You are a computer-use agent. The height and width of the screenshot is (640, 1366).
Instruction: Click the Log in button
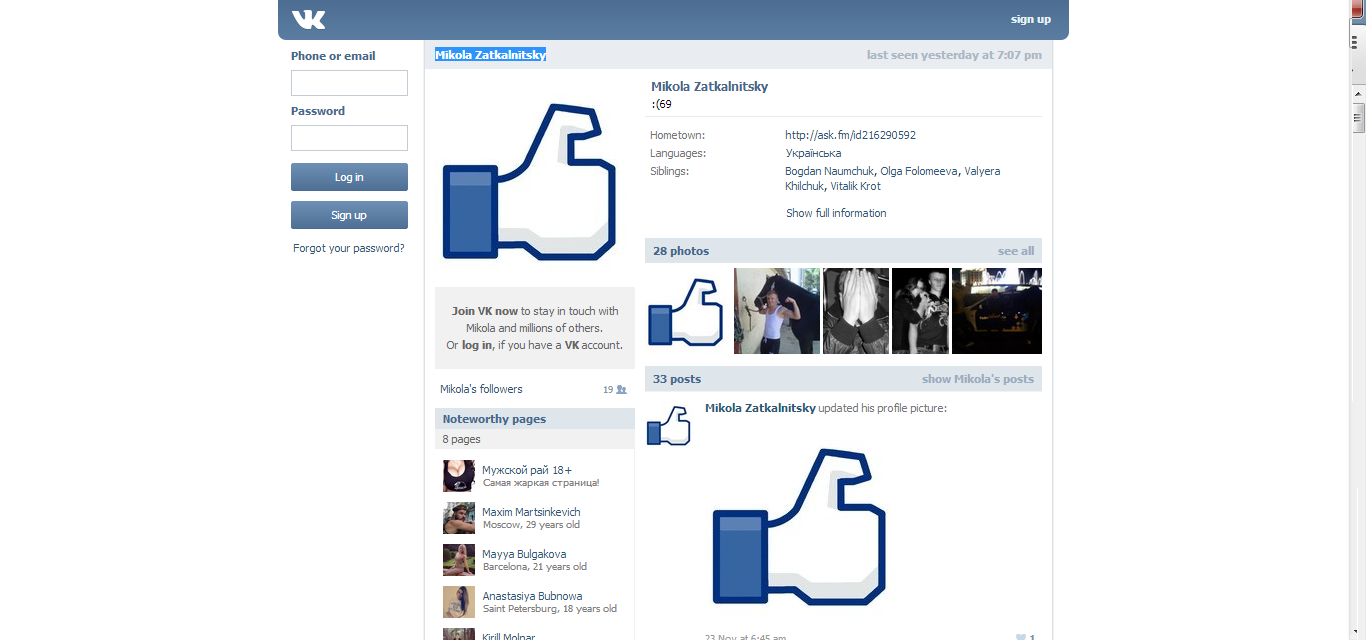(x=349, y=177)
